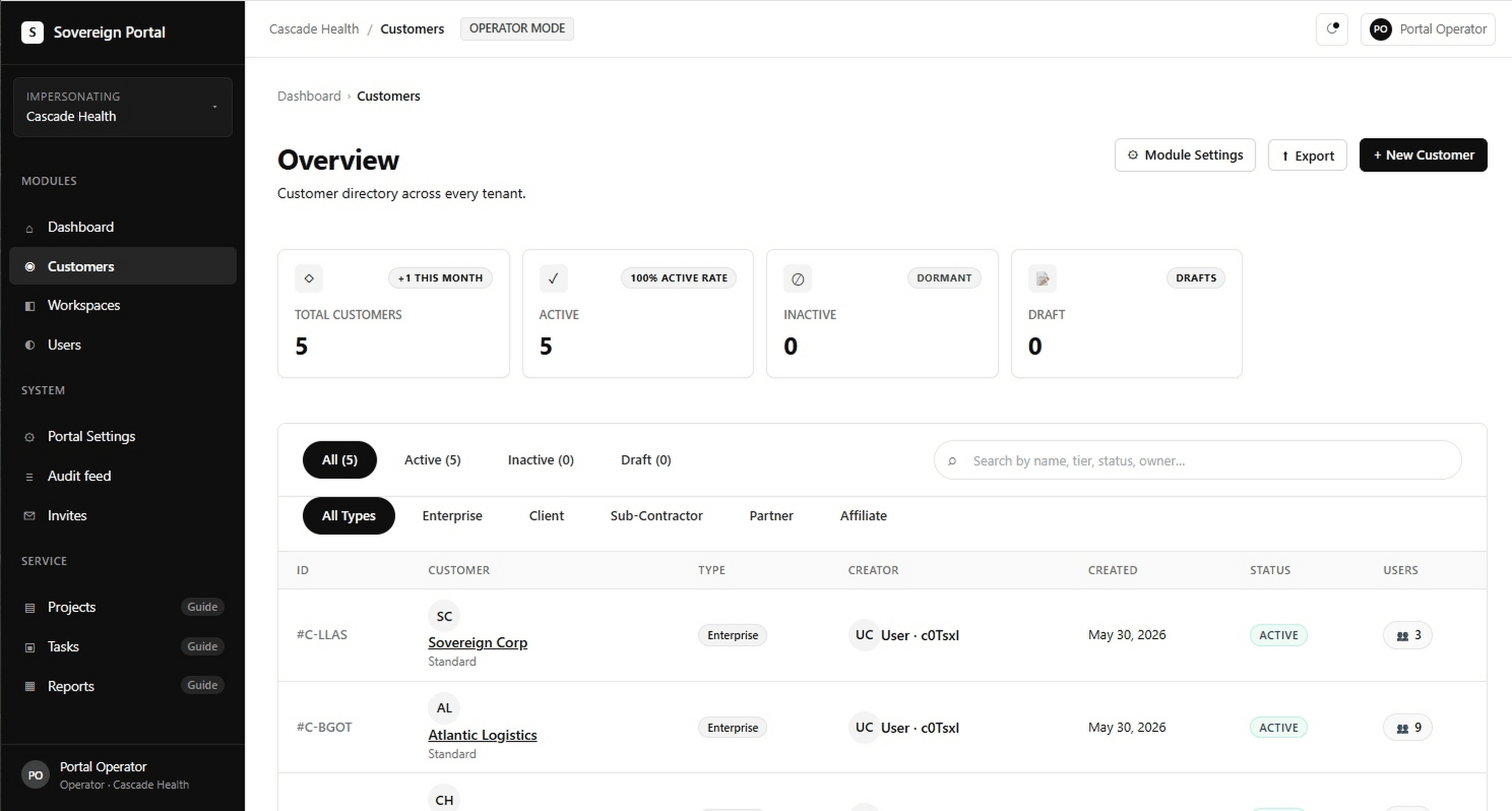The image size is (1512, 811).
Task: Click the Export button
Action: [x=1307, y=155]
